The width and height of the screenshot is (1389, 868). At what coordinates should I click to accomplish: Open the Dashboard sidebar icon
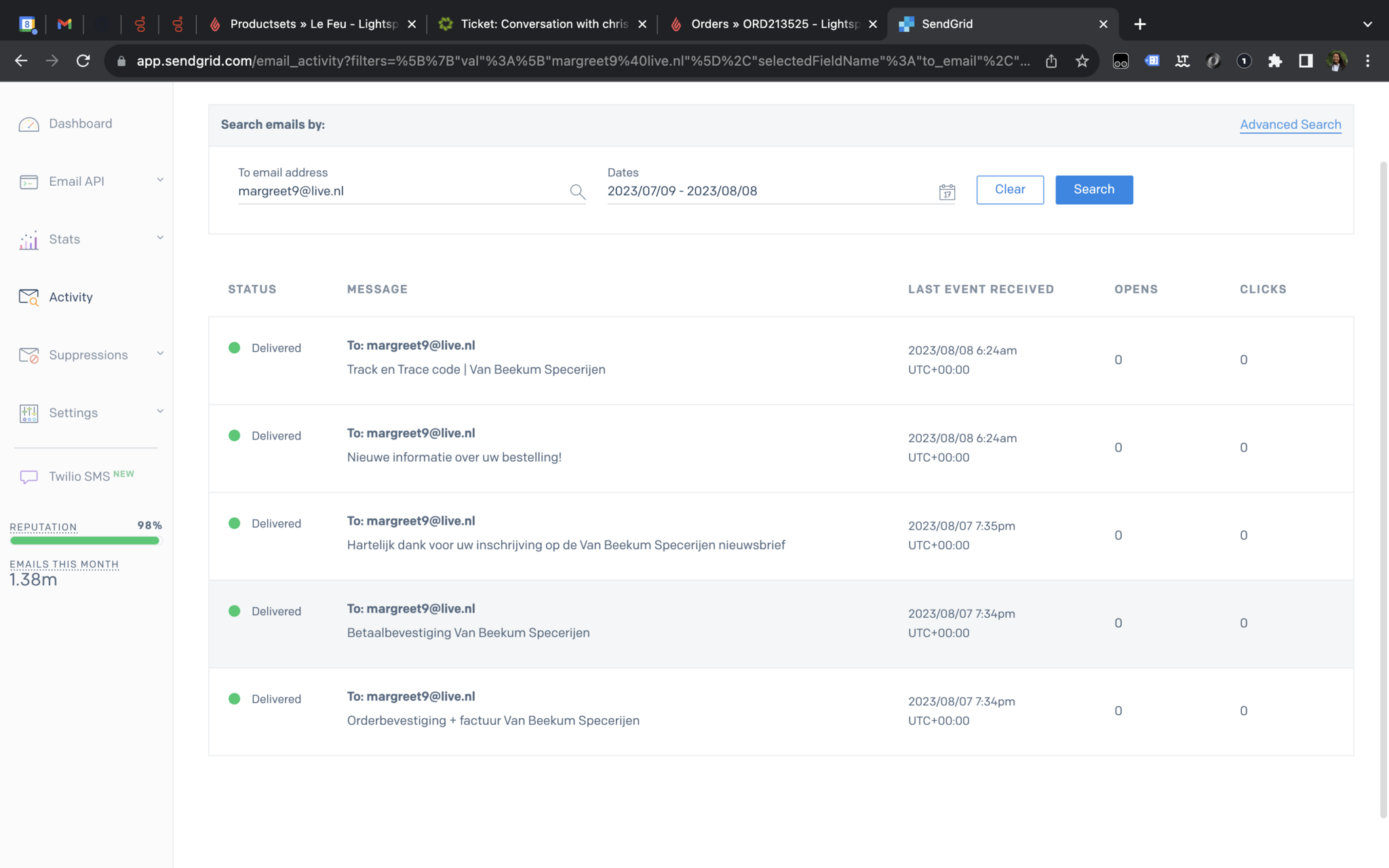[x=28, y=124]
